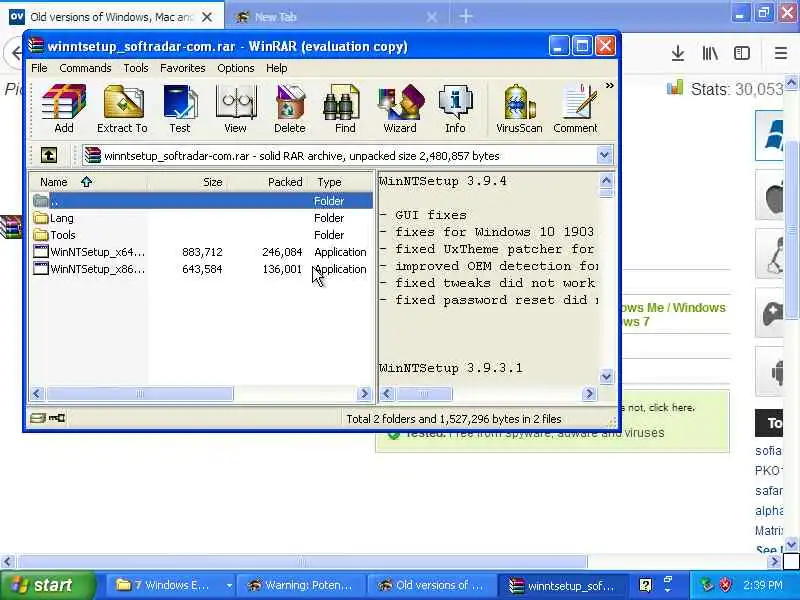Open the Commands menu
Viewport: 800px width, 600px height.
[x=85, y=68]
